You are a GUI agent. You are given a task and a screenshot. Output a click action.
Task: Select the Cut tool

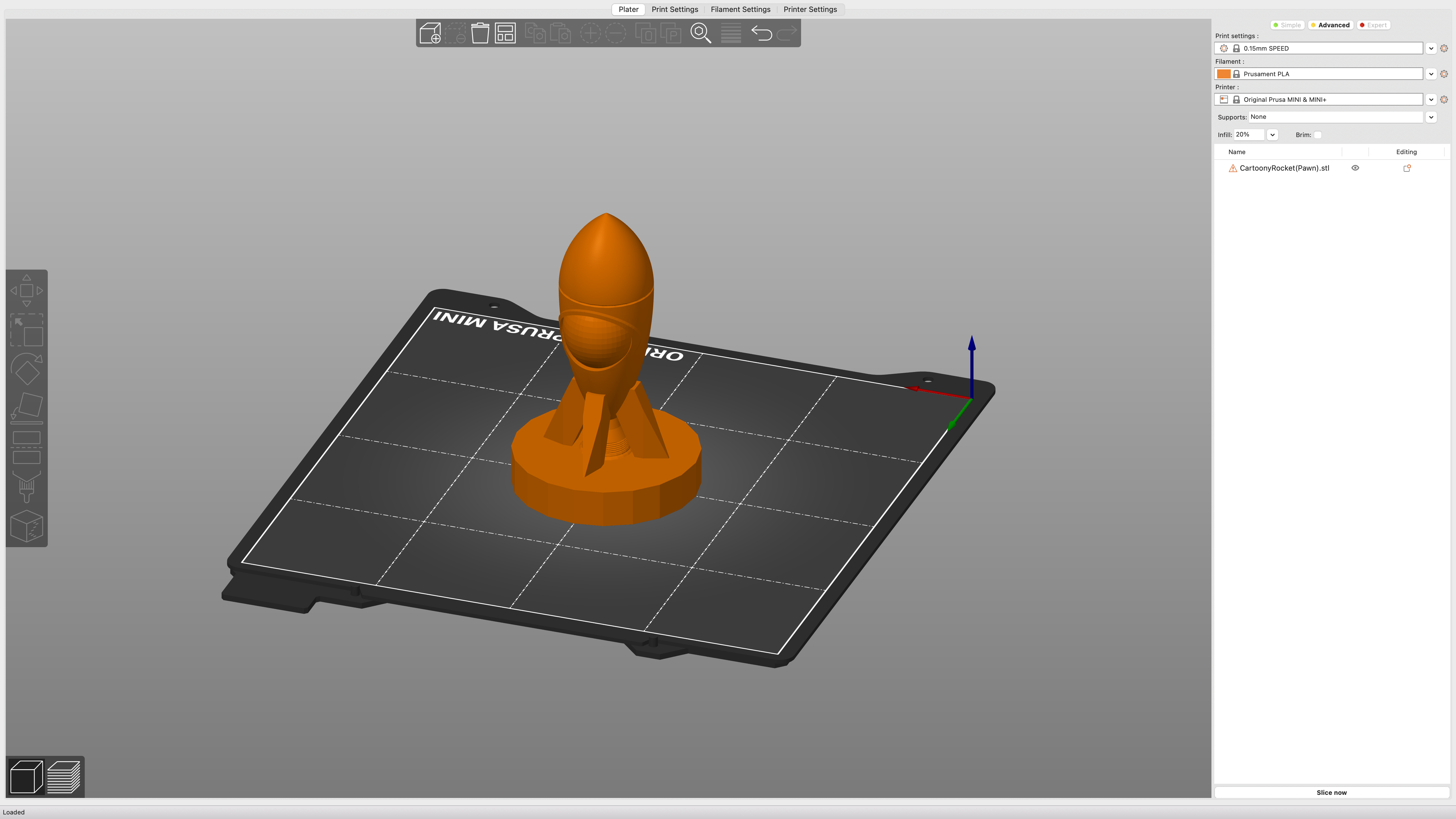(x=26, y=448)
